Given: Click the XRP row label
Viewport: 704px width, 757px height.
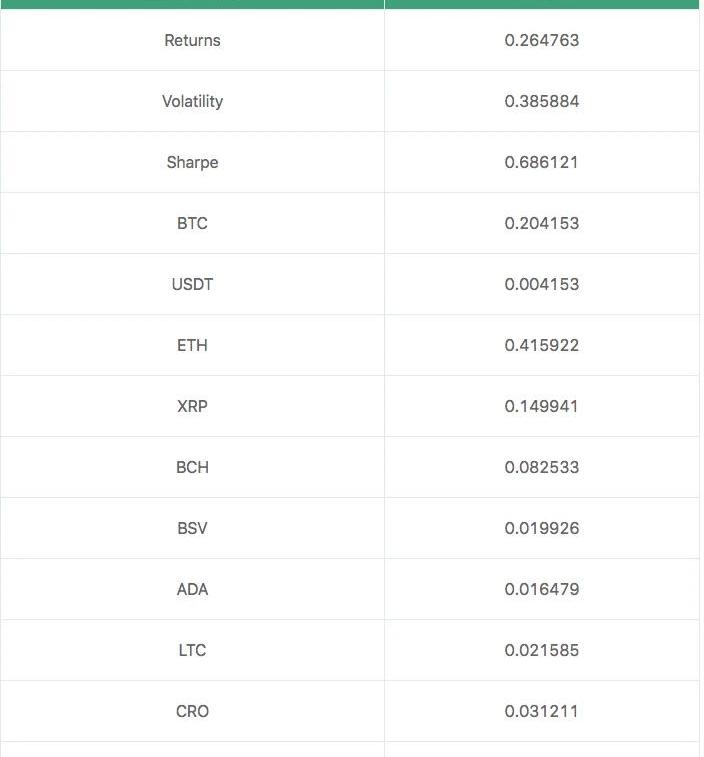Looking at the screenshot, I should click(x=192, y=406).
